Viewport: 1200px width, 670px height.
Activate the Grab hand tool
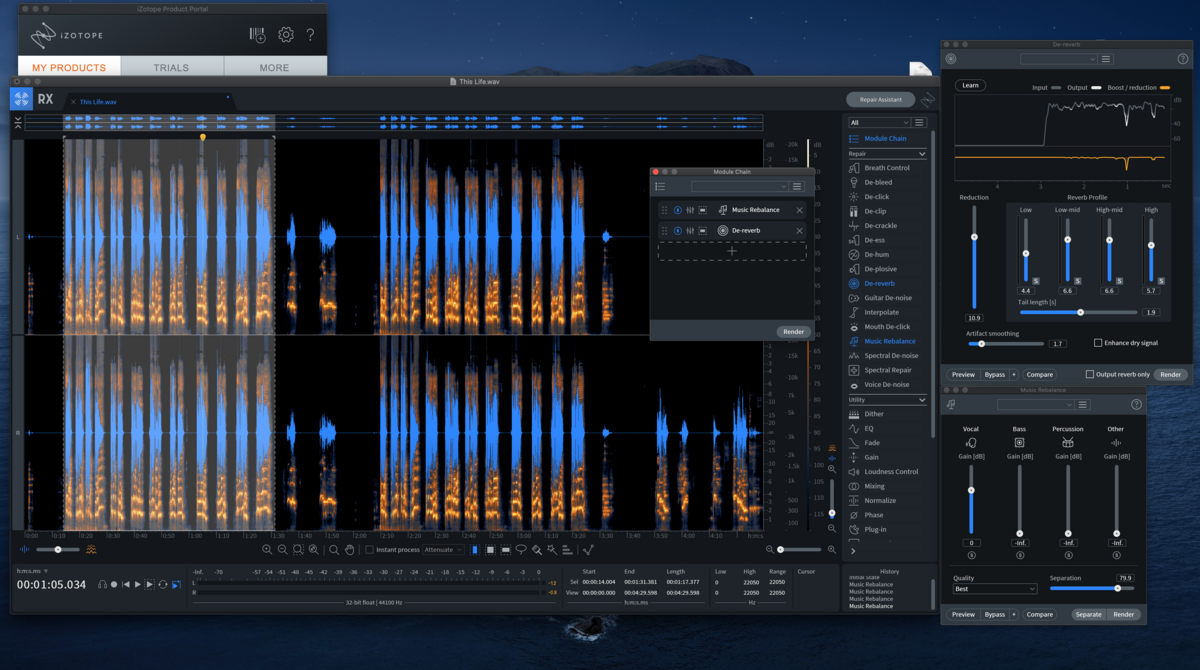point(349,550)
